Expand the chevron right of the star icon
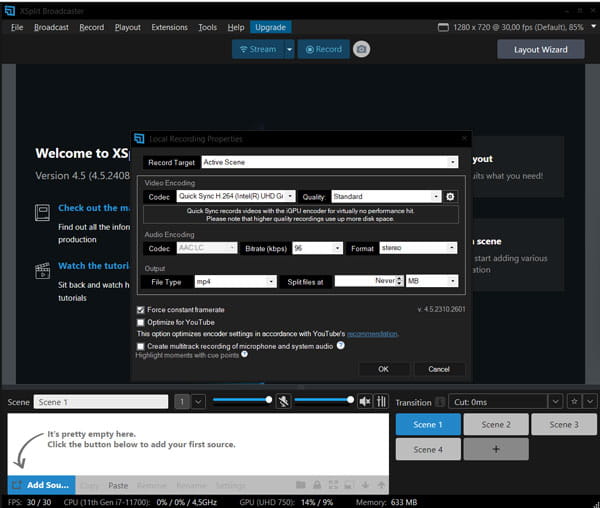 (590, 402)
